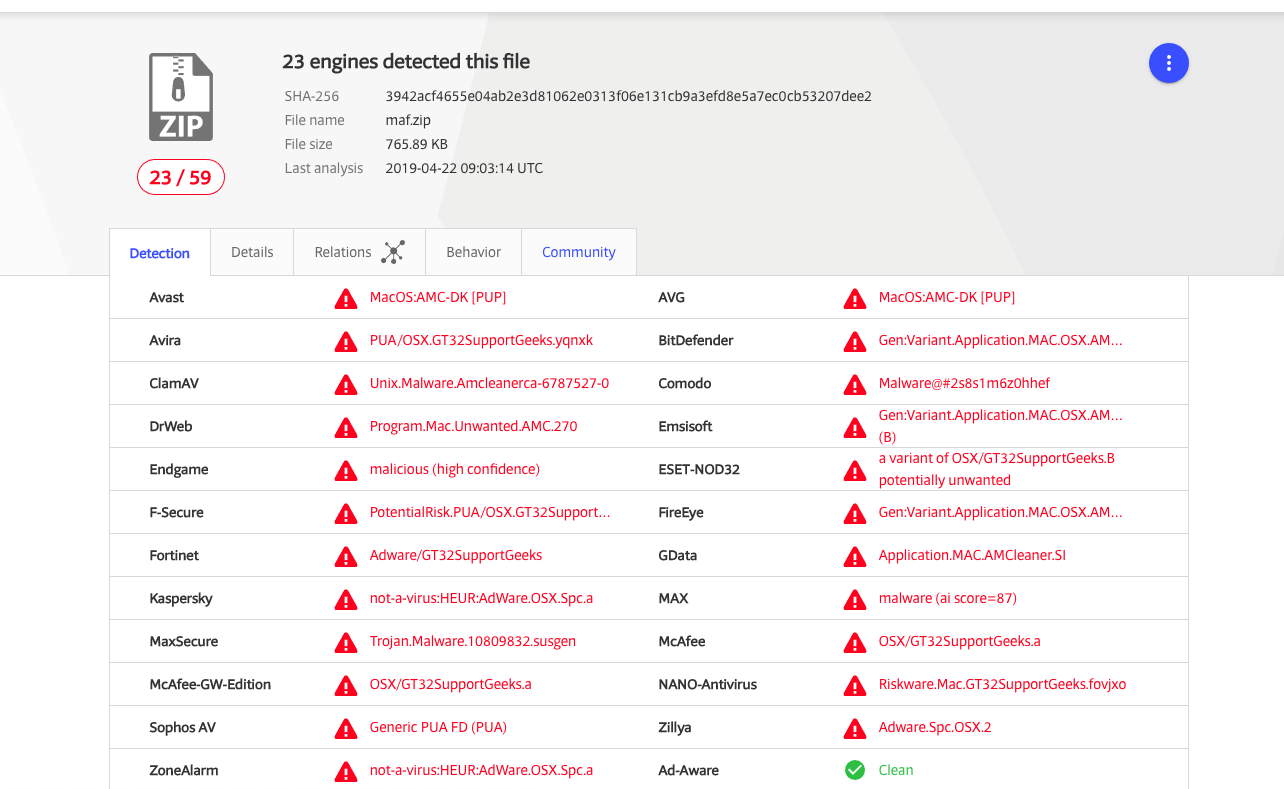This screenshot has width=1284, height=789.
Task: Click NANO-Antivirus result Riskware.Mac.GT32SupportGeeks.fovjxo
Action: [1002, 684]
